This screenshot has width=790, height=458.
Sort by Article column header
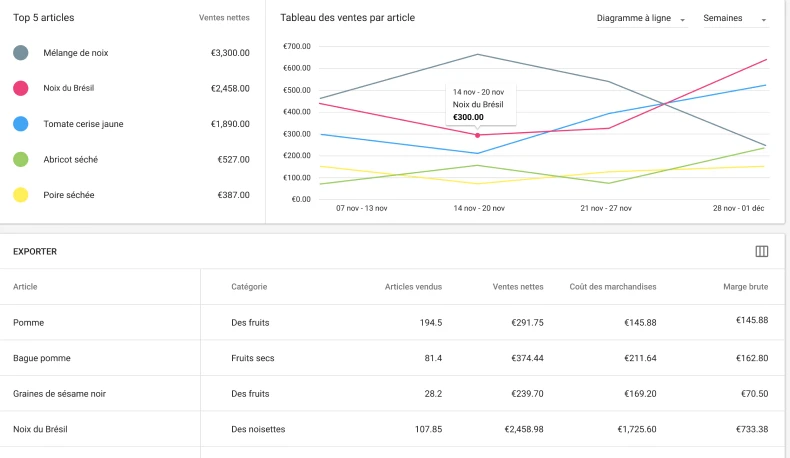26,287
